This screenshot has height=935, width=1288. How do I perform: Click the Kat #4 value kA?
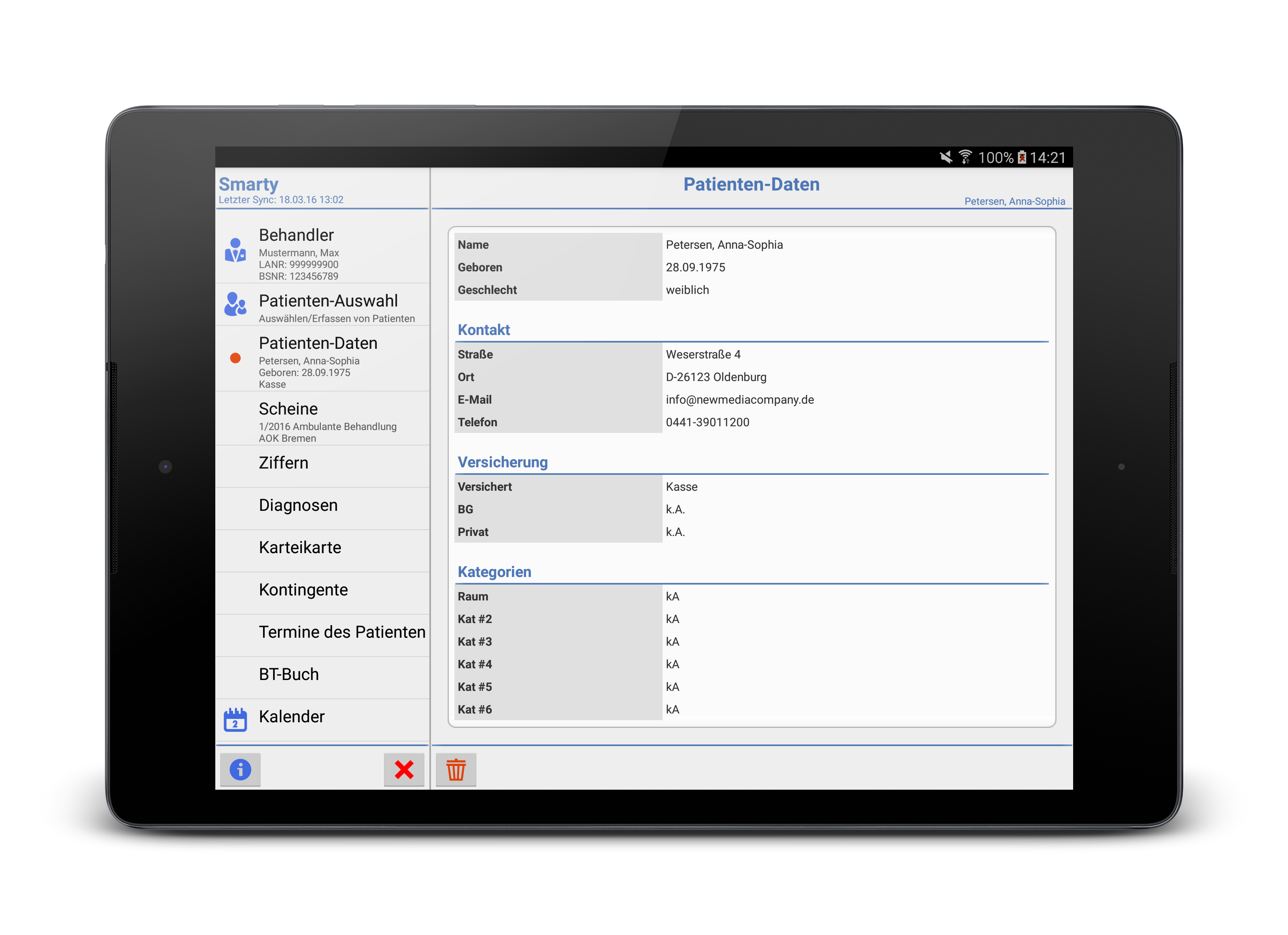click(x=672, y=664)
